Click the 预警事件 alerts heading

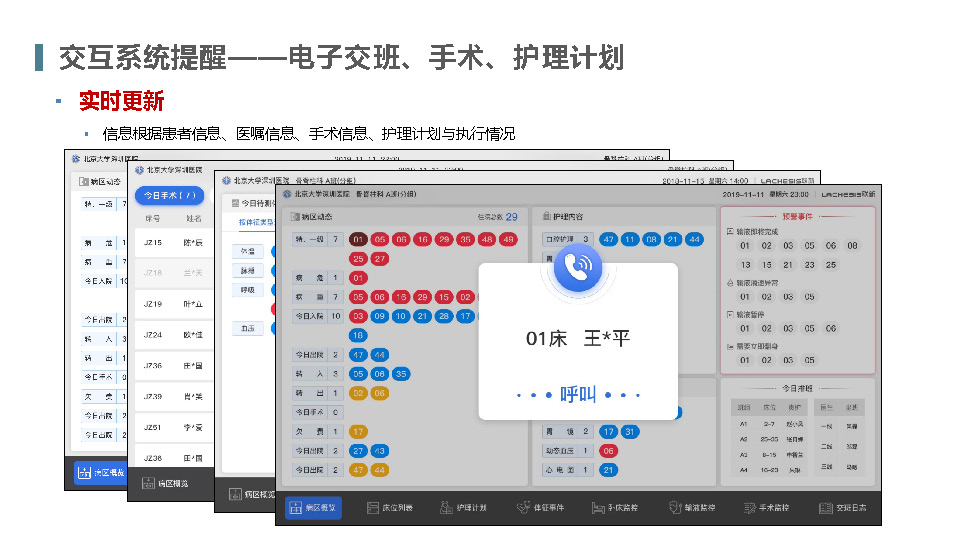797,216
